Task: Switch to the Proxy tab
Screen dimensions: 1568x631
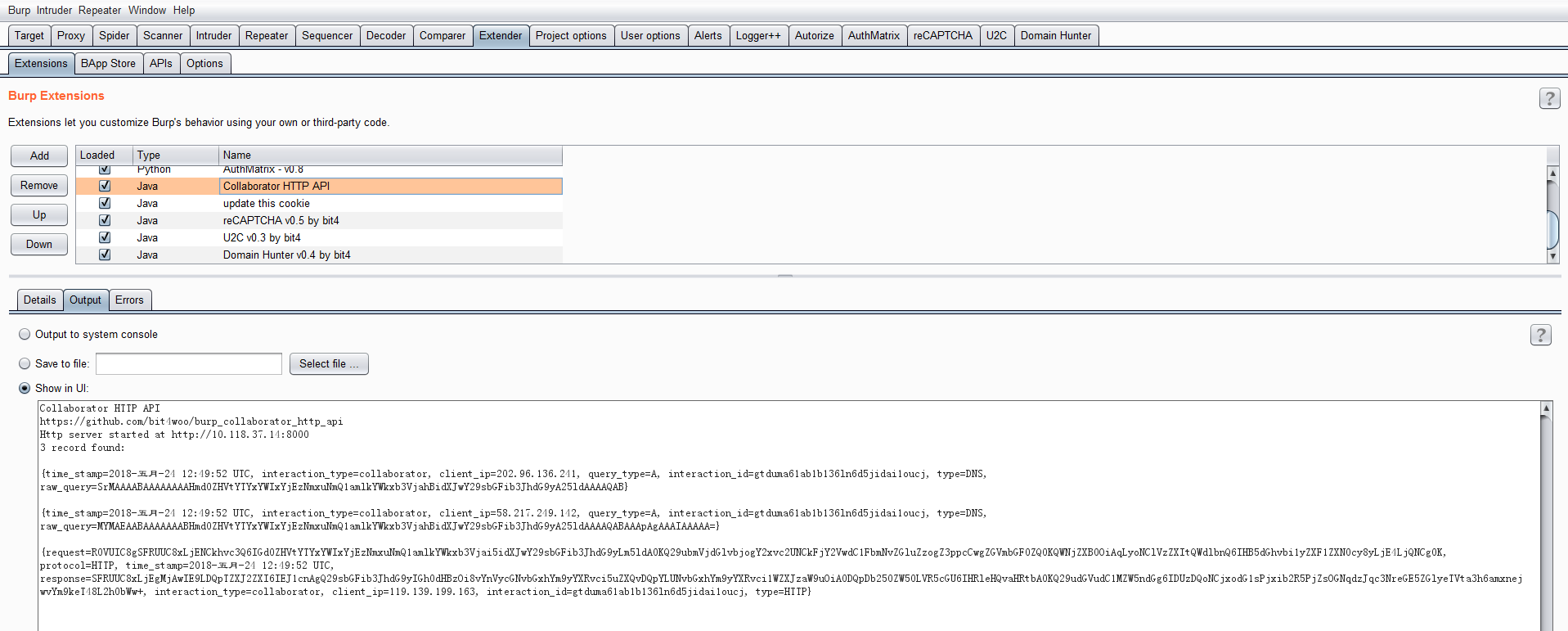Action: [x=71, y=35]
